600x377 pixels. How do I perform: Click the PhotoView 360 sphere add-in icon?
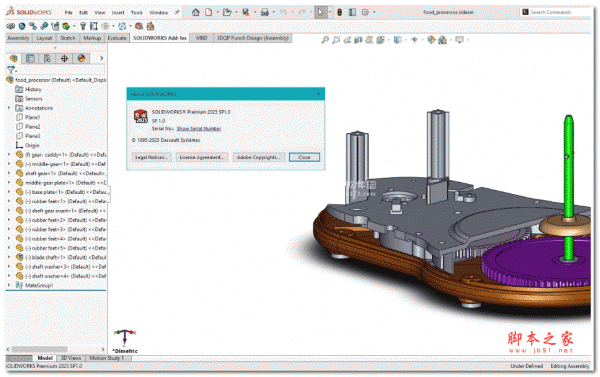pos(22,26)
